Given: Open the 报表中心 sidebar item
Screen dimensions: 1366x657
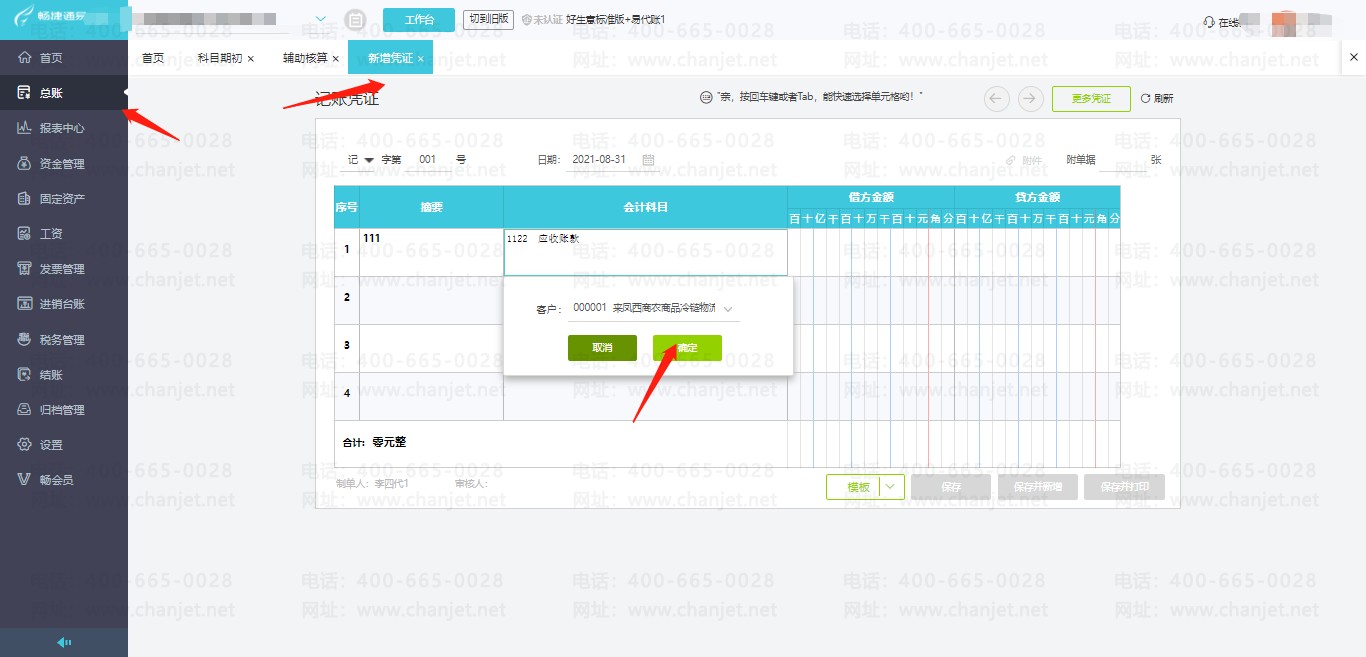Looking at the screenshot, I should point(64,128).
